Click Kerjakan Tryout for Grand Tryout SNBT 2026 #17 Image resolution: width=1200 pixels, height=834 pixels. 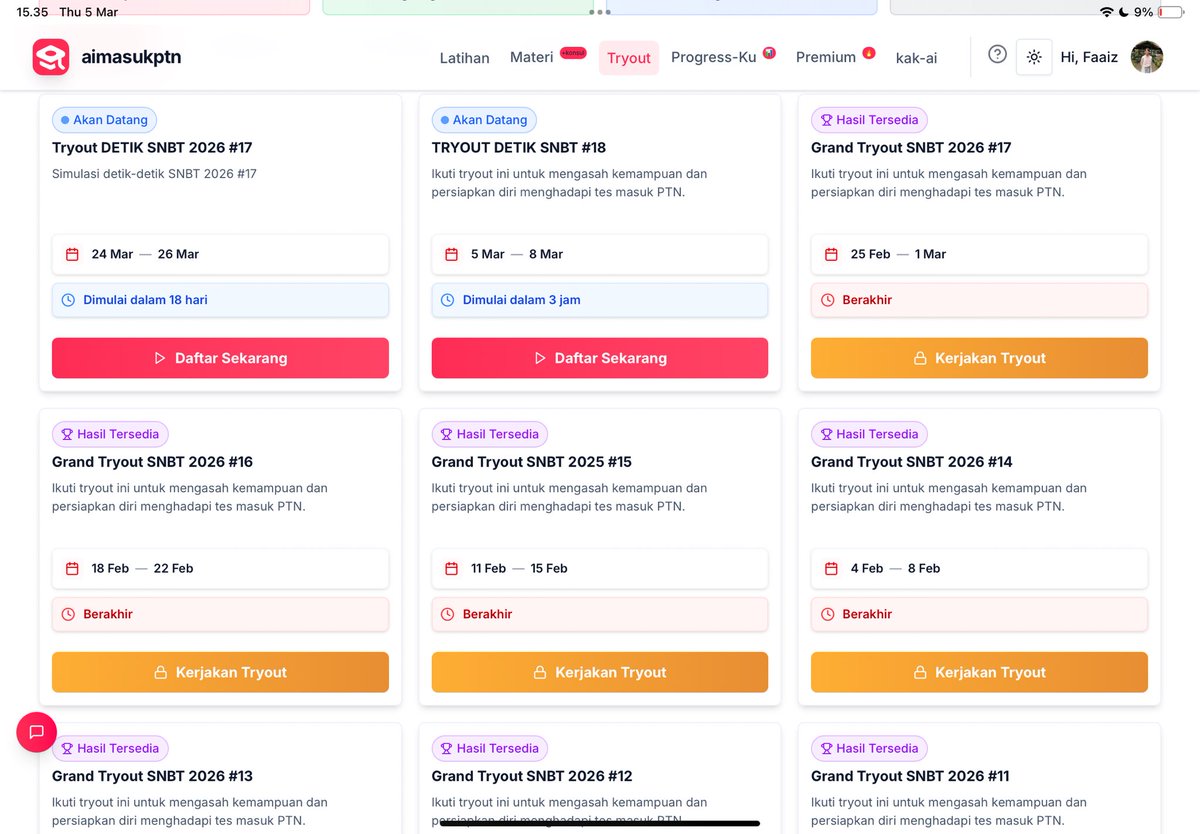979,358
